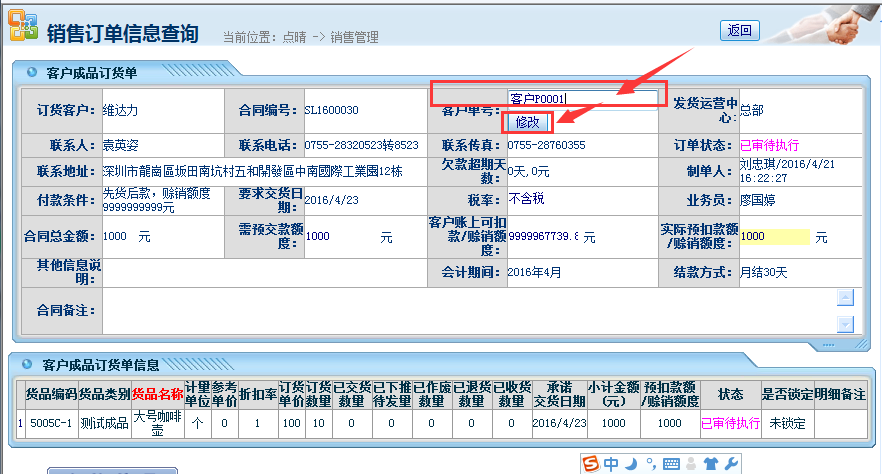Screen dimensions: 882x474
Task: Click the 货品编码 column header
Action: pyautogui.click(x=51, y=394)
